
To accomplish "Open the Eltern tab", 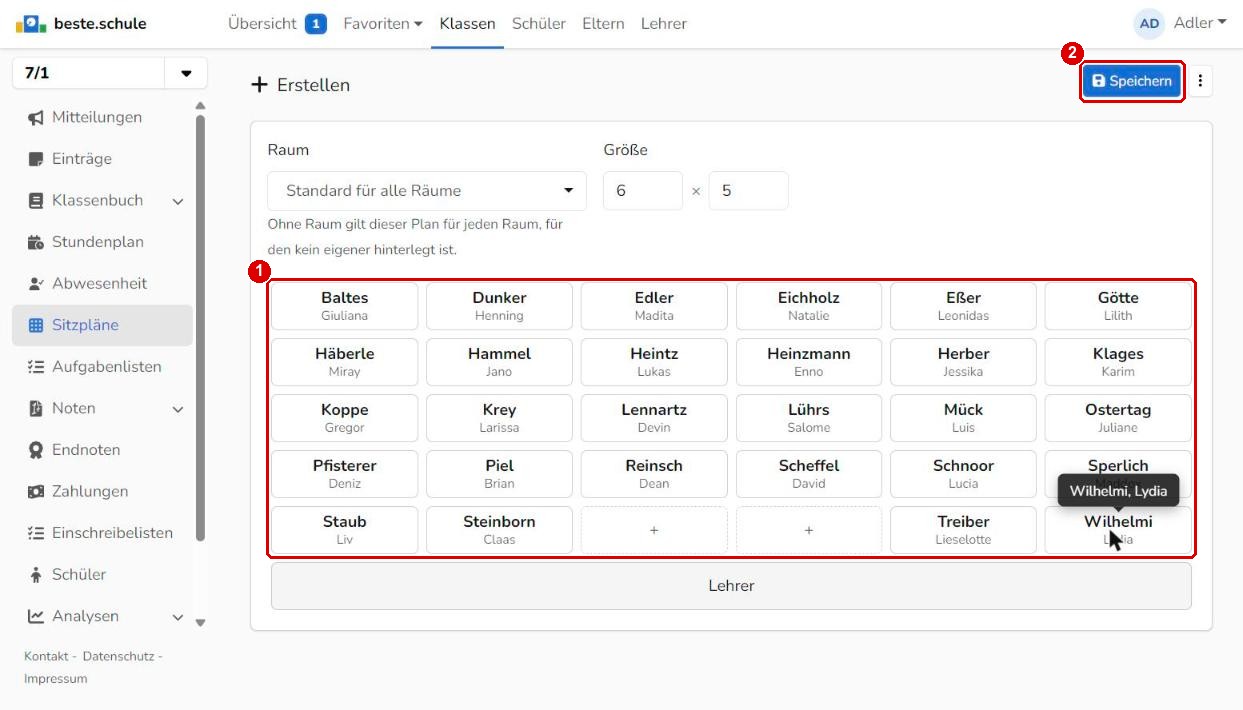I will coord(603,23).
